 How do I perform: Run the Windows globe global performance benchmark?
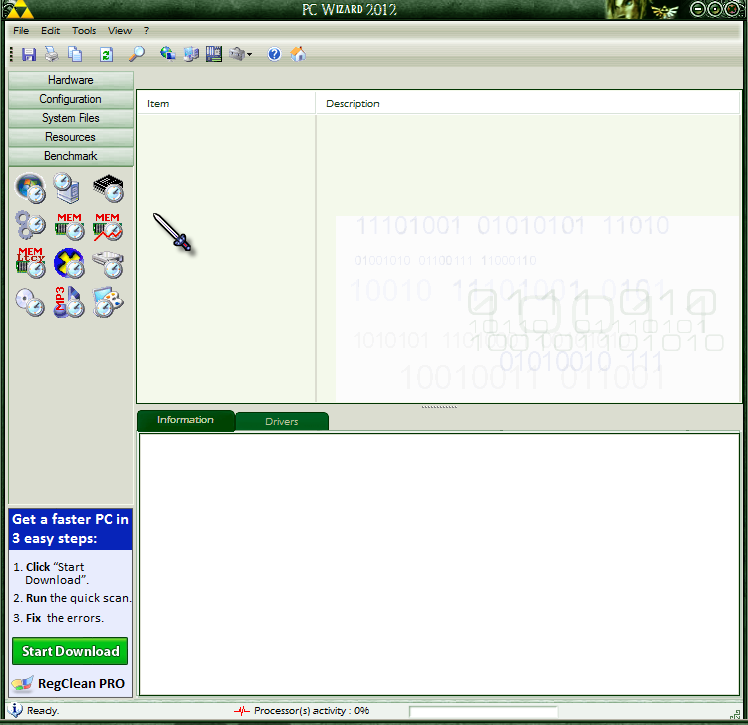(x=31, y=188)
